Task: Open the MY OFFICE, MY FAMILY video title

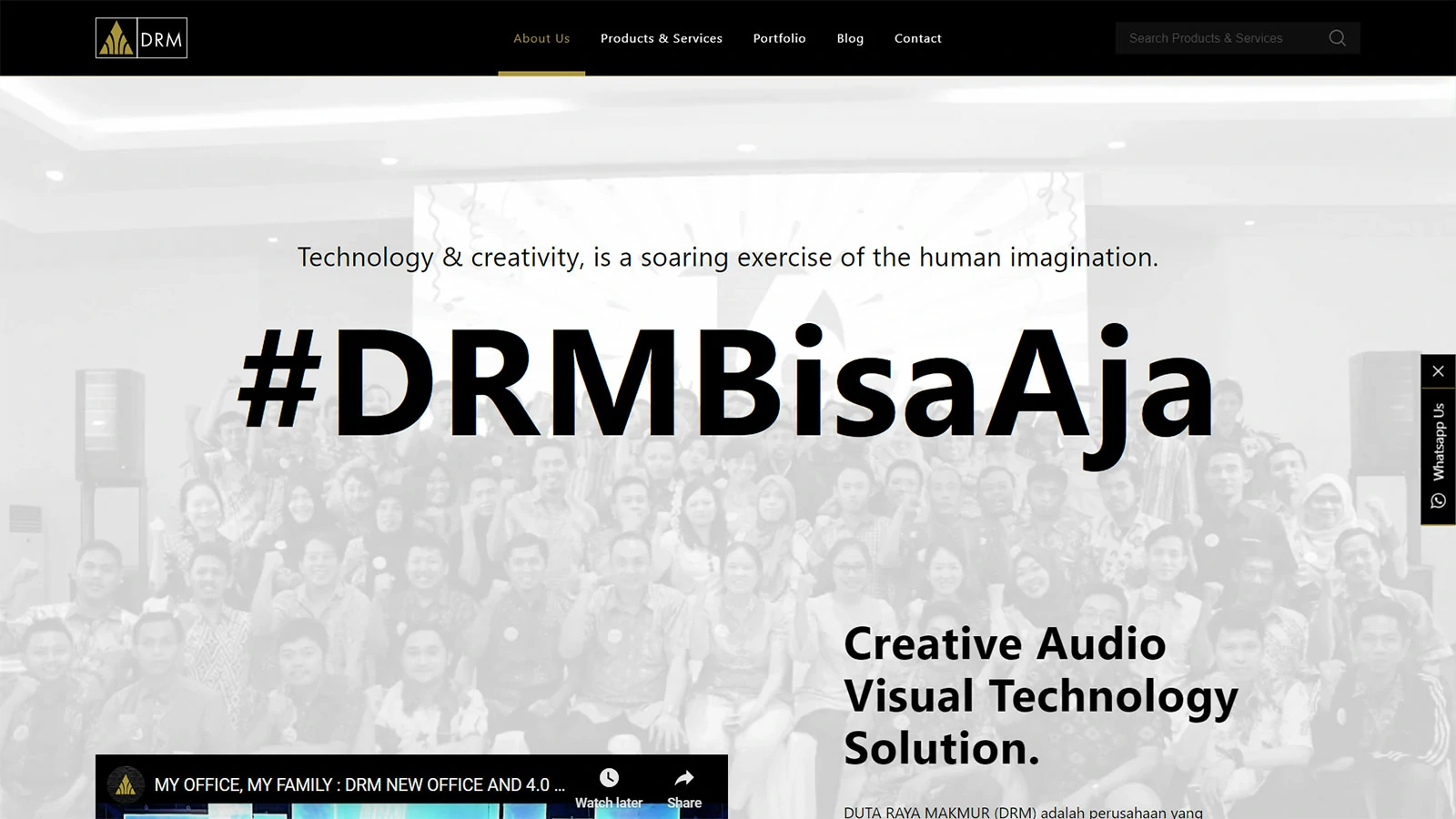Action: pyautogui.click(x=359, y=784)
